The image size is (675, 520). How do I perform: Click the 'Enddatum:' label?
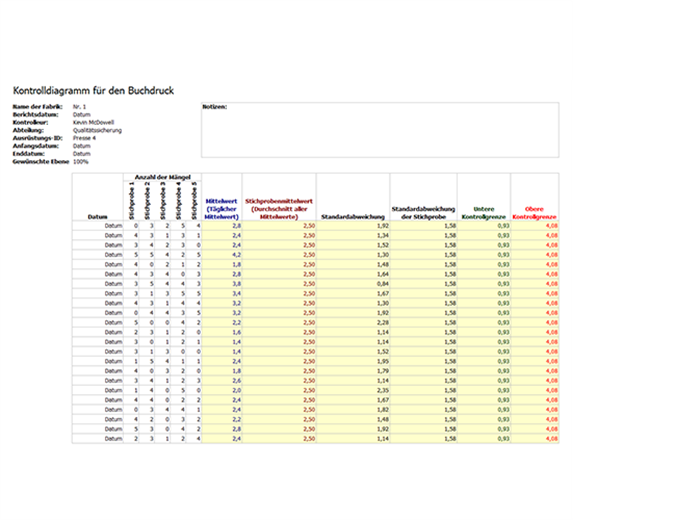pyautogui.click(x=28, y=153)
